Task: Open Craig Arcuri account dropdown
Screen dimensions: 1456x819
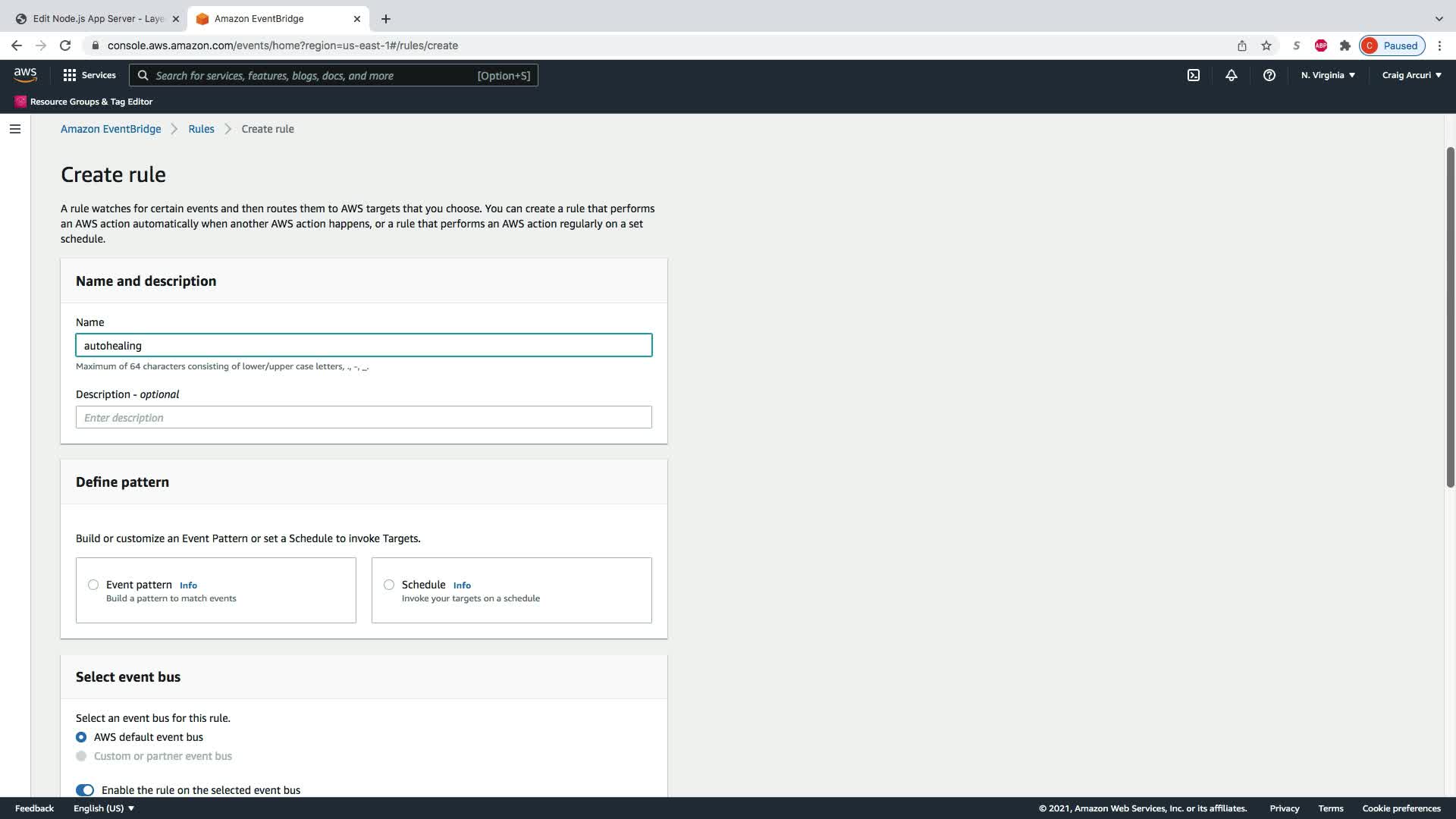Action: point(1410,75)
